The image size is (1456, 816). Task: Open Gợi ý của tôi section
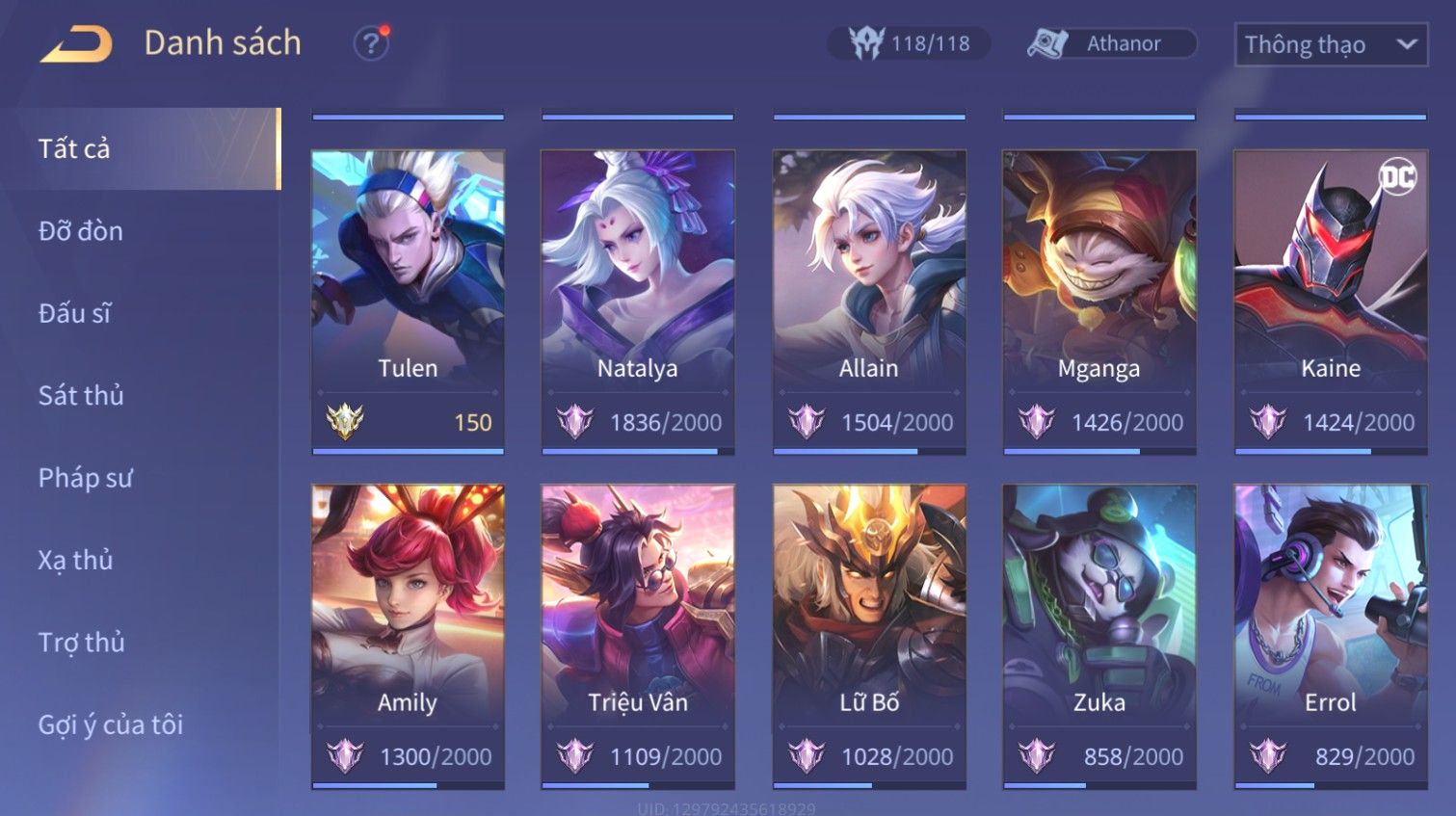110,724
